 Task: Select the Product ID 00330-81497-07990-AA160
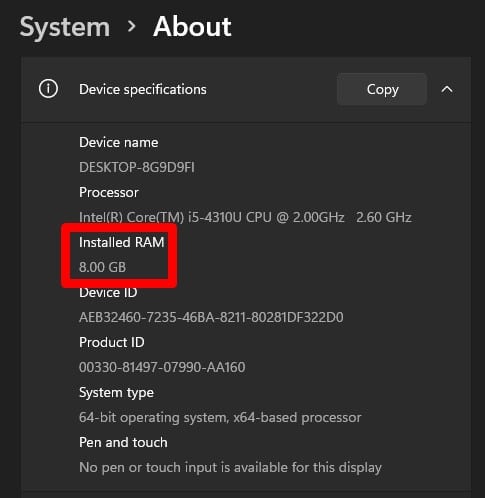pyautogui.click(x=162, y=367)
